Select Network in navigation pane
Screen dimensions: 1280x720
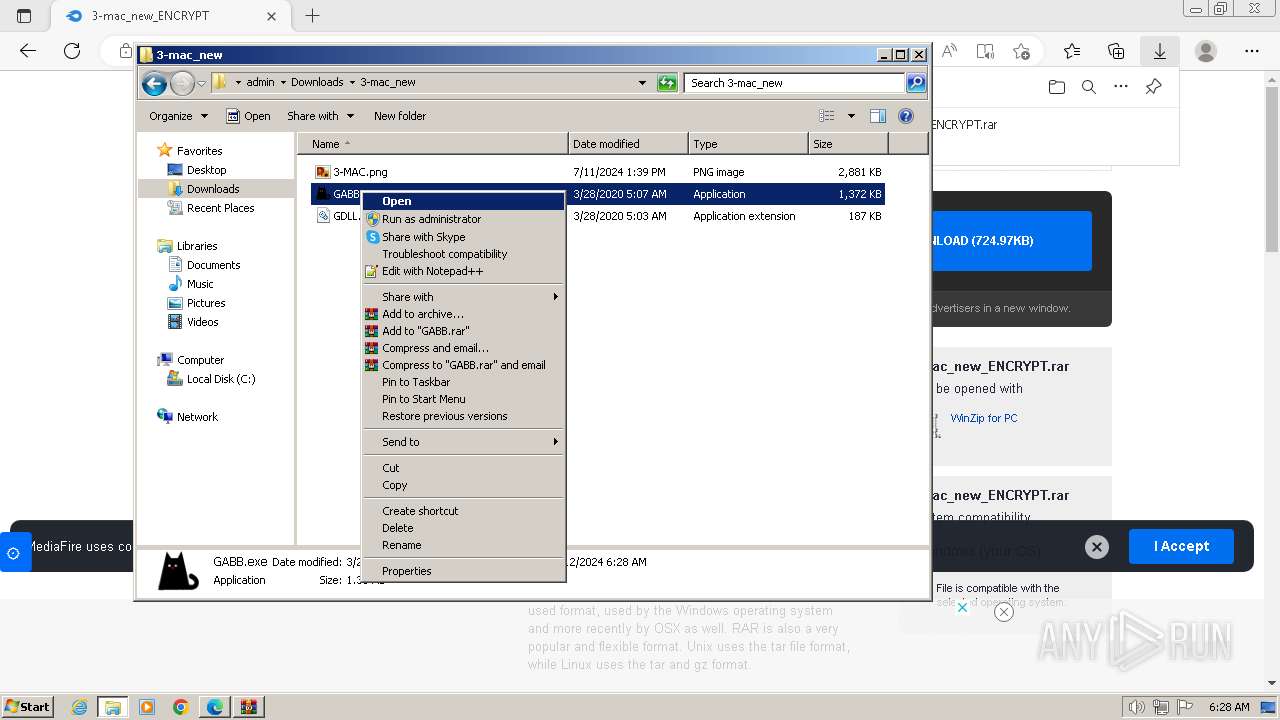point(197,417)
